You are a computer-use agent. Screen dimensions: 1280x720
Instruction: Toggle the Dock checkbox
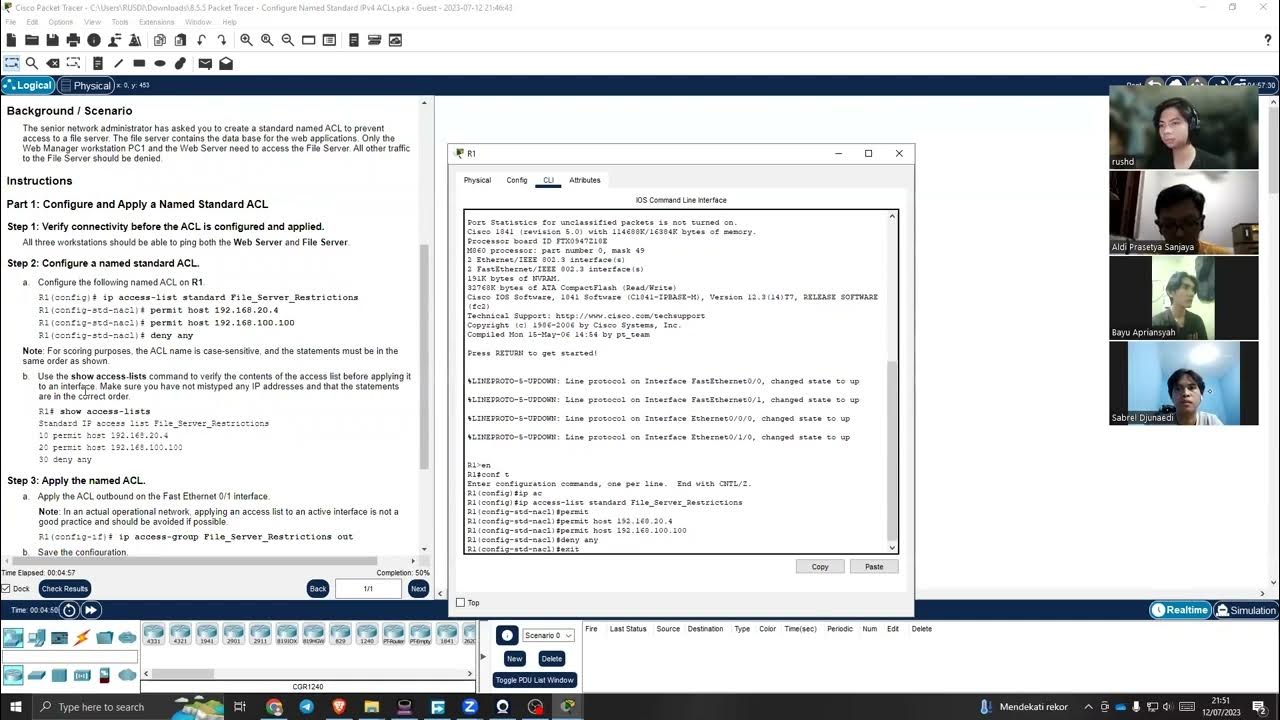[6, 588]
